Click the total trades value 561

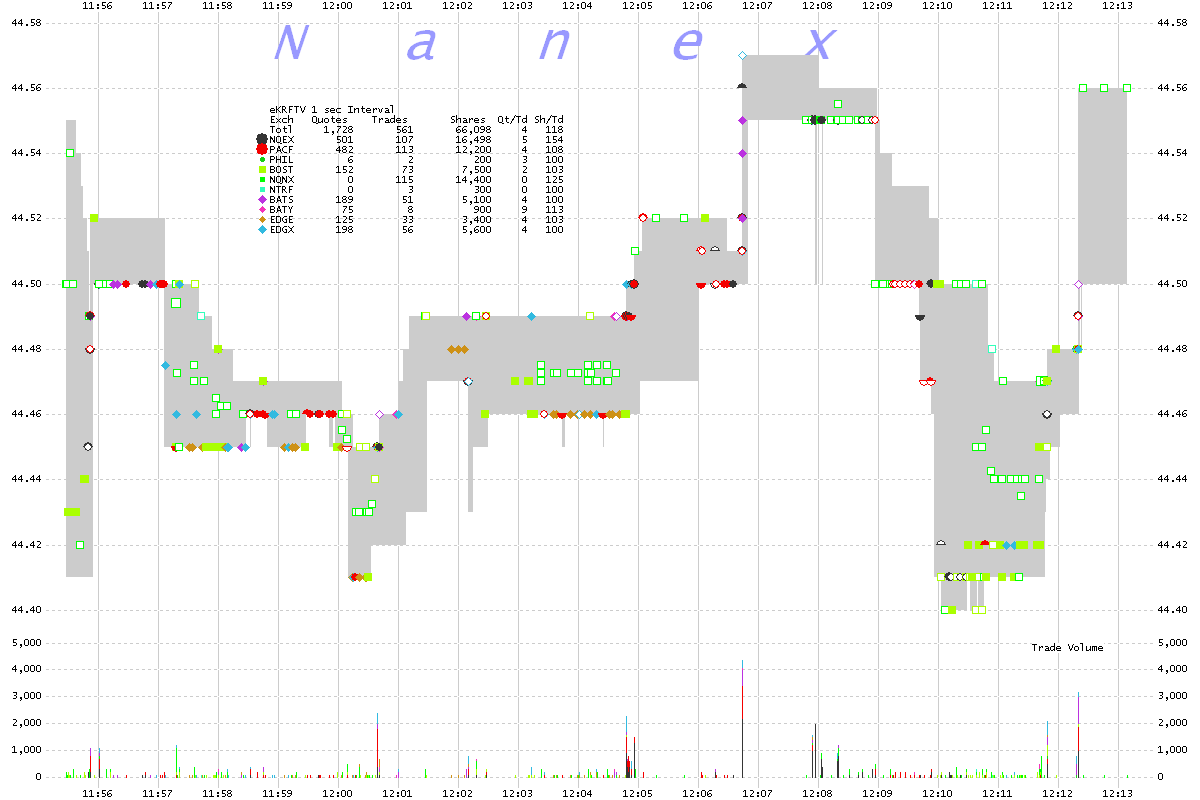point(404,129)
